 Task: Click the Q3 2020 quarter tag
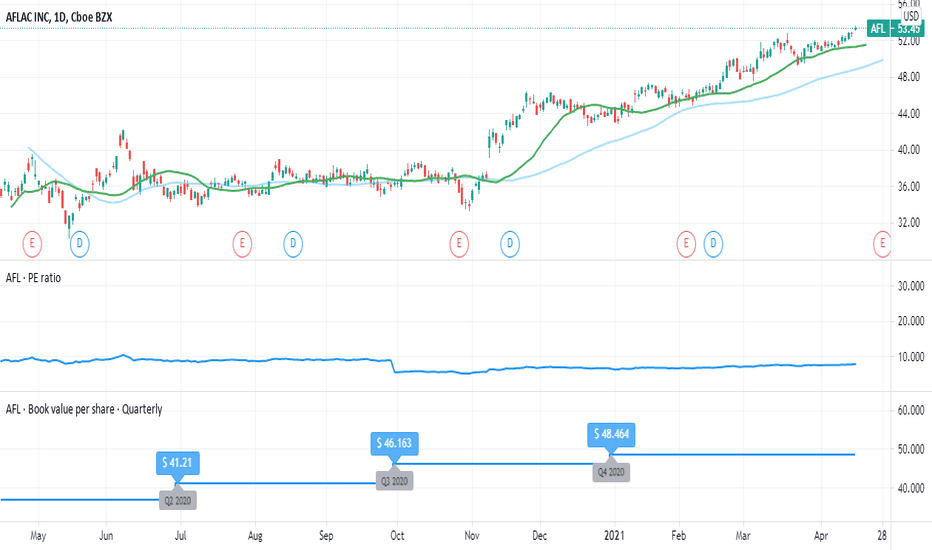pyautogui.click(x=395, y=480)
